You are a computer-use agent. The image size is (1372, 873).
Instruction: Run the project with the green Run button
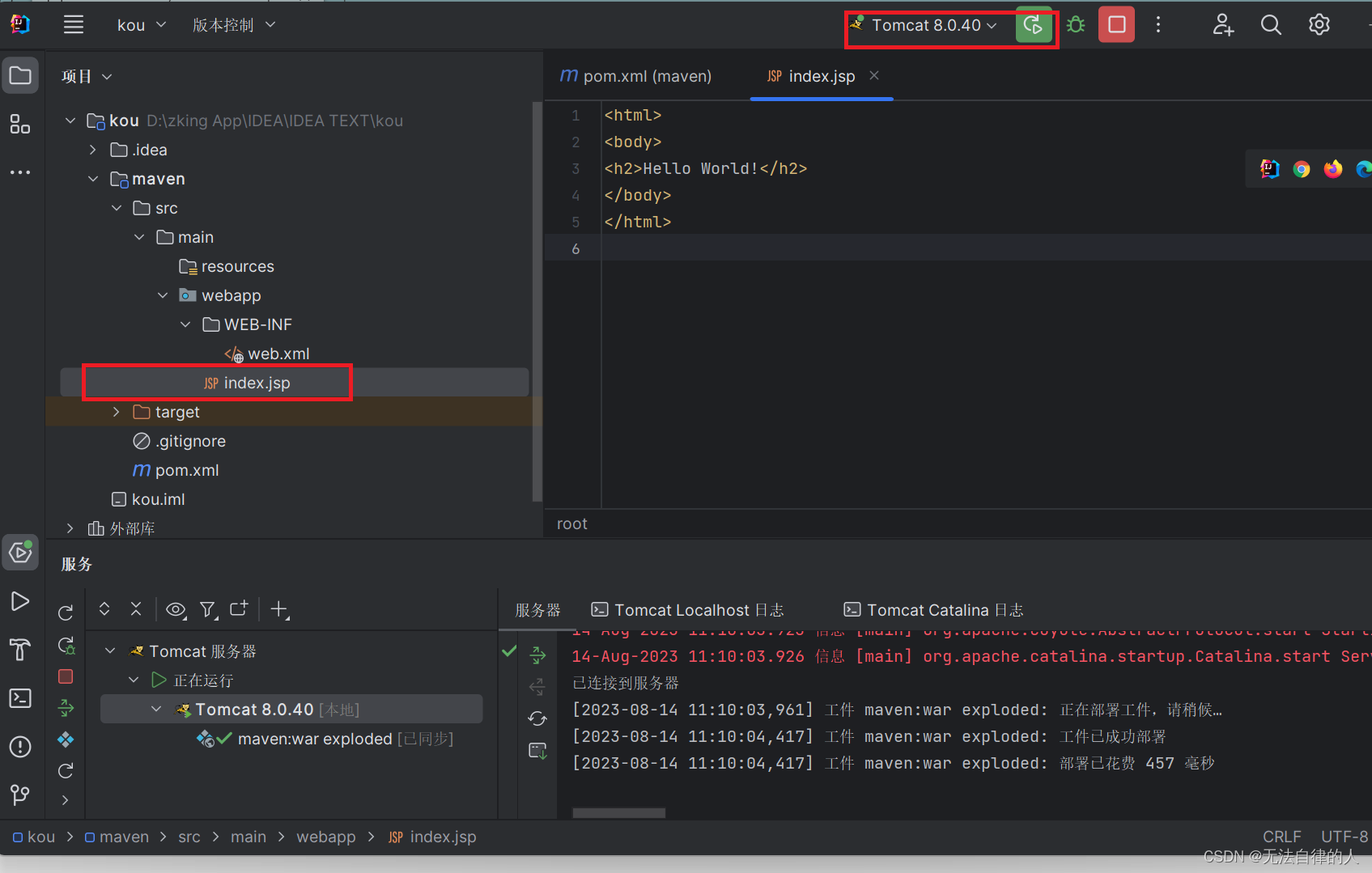pyautogui.click(x=1034, y=24)
